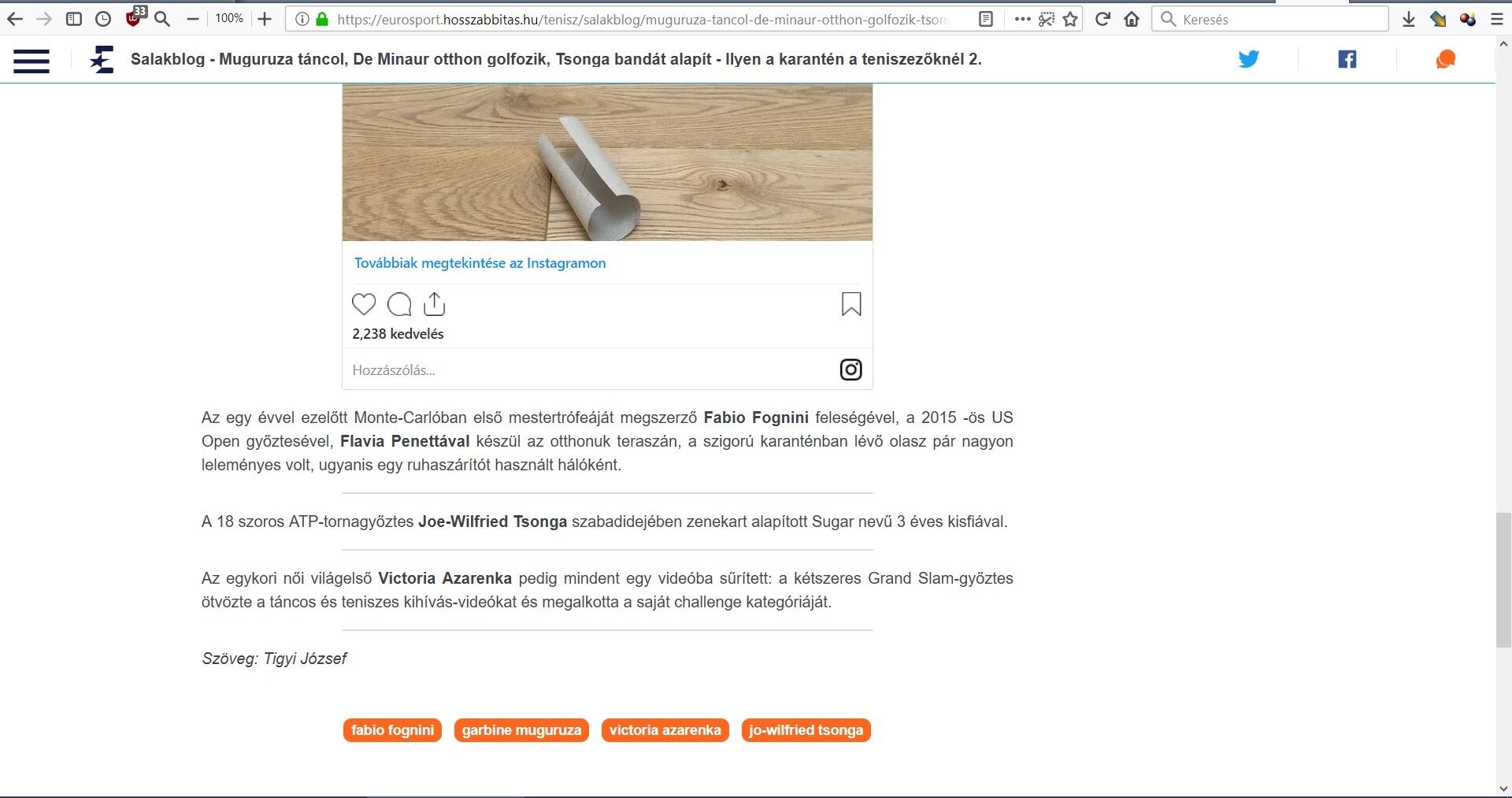The image size is (1512, 798).
Task: Select the fabio fognini tag
Action: point(392,730)
